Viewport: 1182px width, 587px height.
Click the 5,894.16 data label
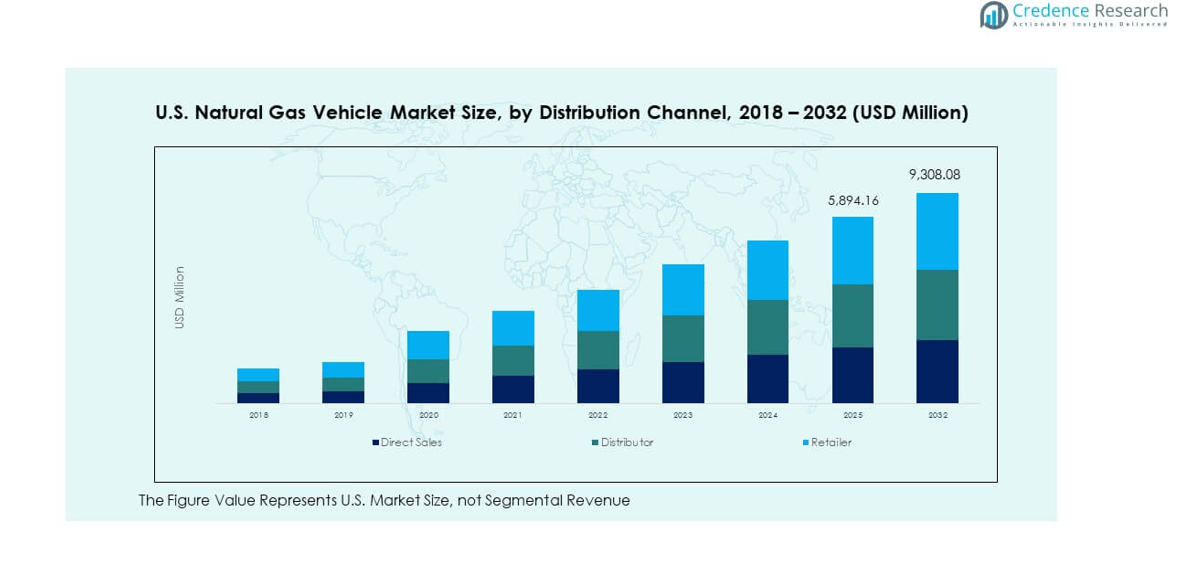coord(853,201)
